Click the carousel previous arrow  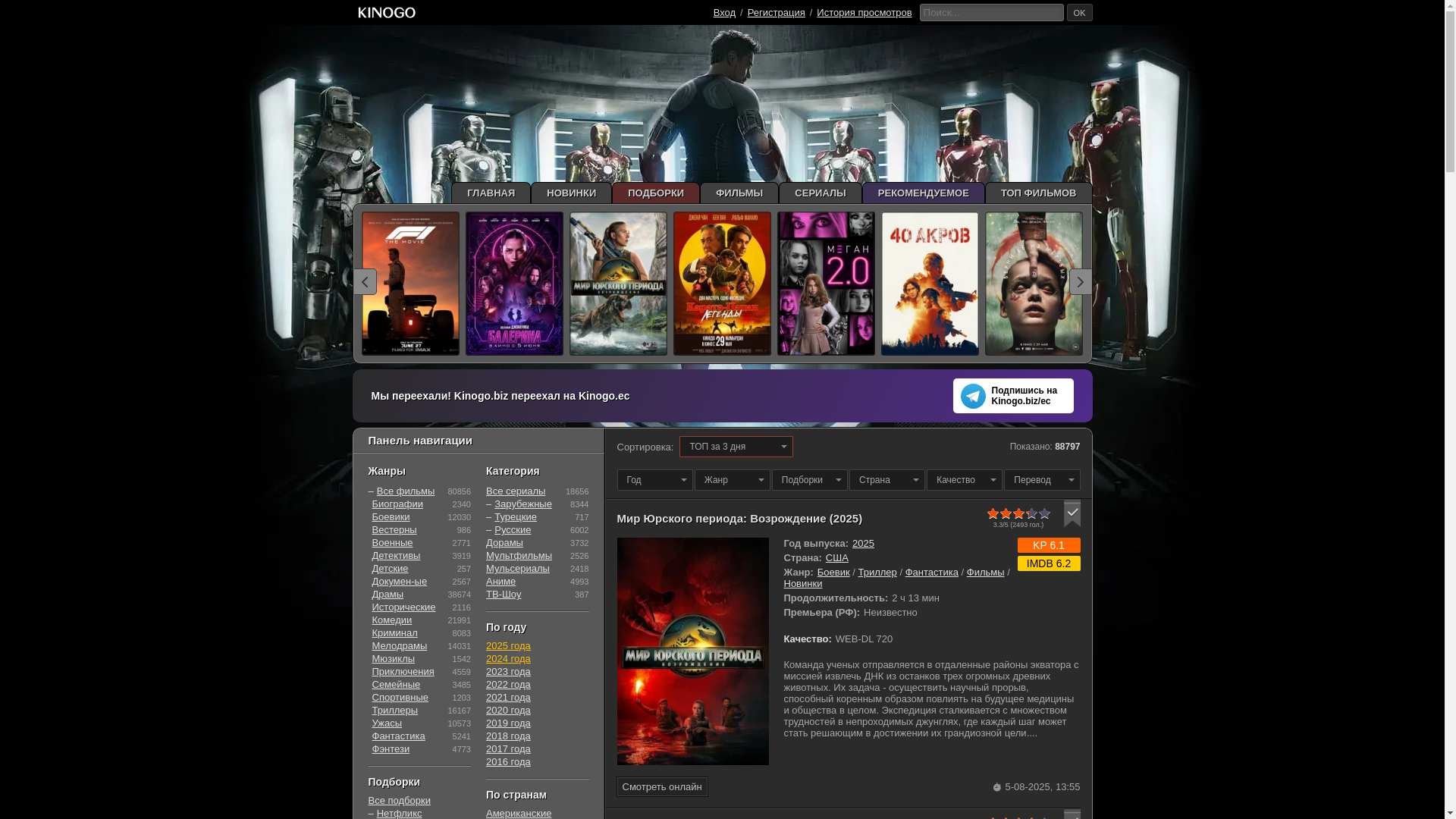click(x=365, y=282)
